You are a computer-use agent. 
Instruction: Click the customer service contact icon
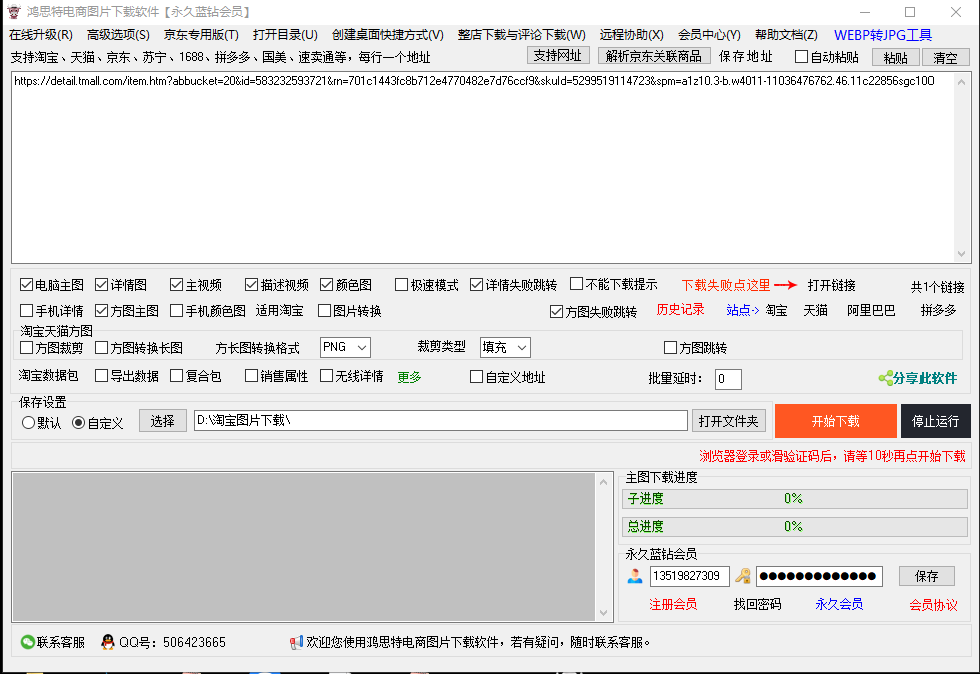[27, 642]
